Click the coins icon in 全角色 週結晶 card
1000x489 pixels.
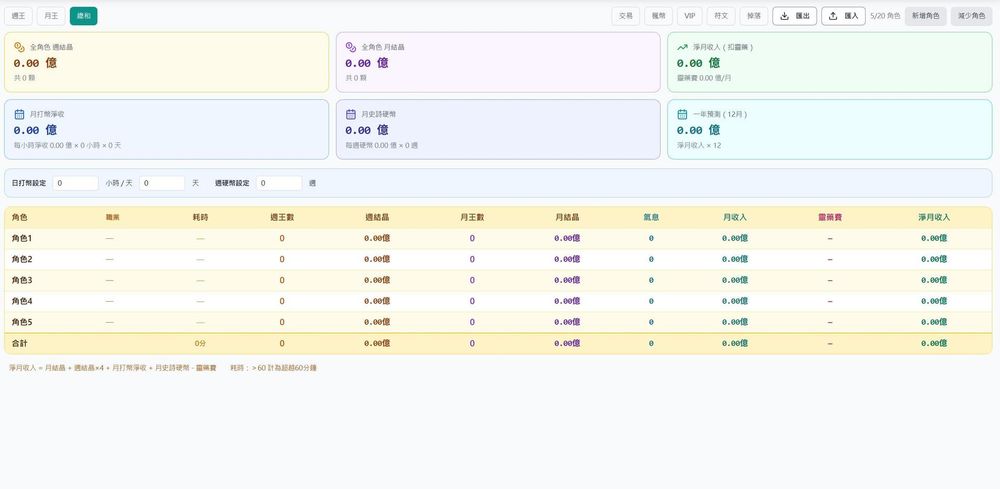click(19, 47)
